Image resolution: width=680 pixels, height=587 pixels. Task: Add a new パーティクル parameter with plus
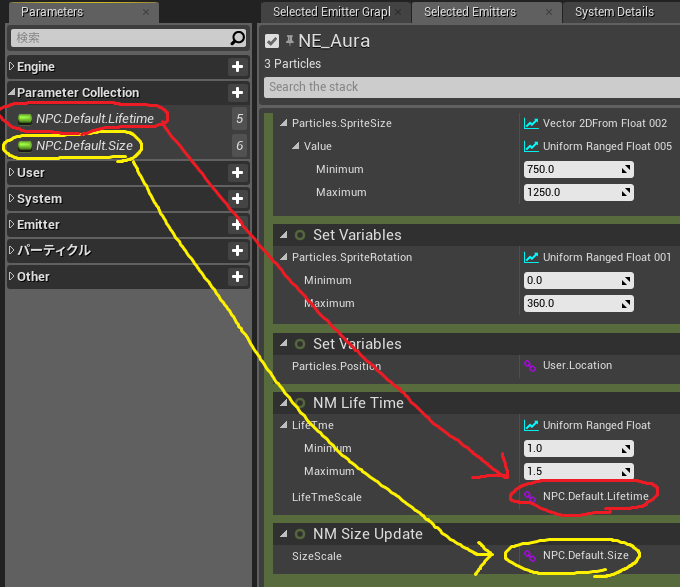point(237,251)
